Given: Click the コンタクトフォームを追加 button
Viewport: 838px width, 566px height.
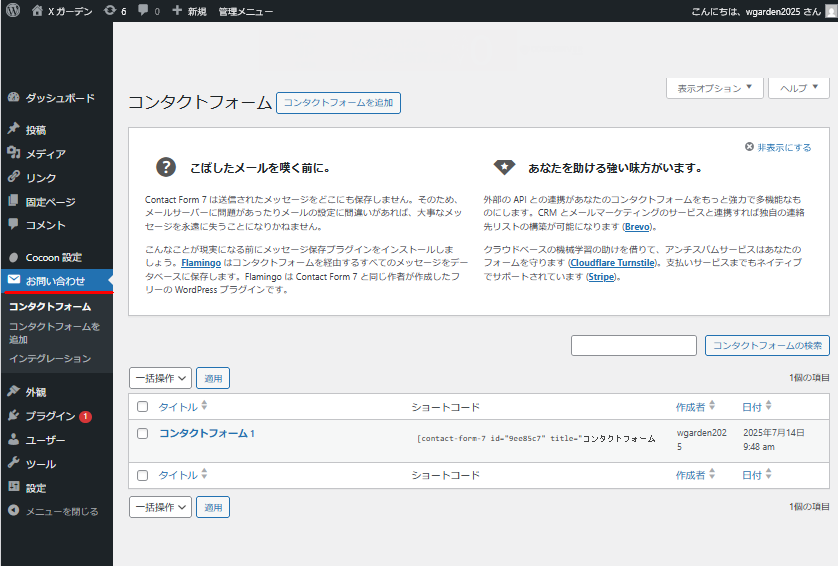Looking at the screenshot, I should (x=338, y=102).
